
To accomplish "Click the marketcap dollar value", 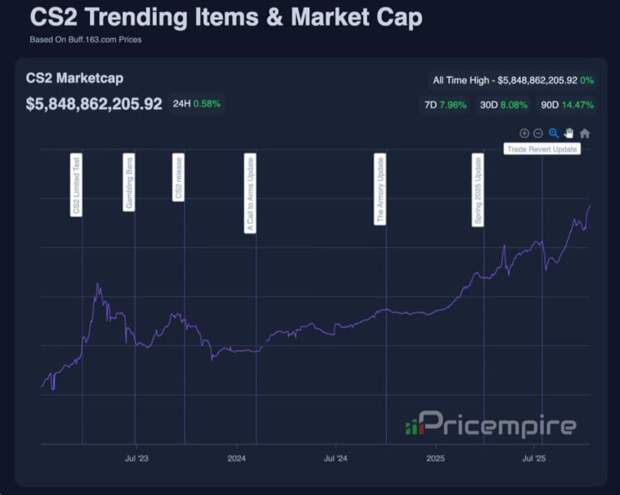I will point(94,104).
